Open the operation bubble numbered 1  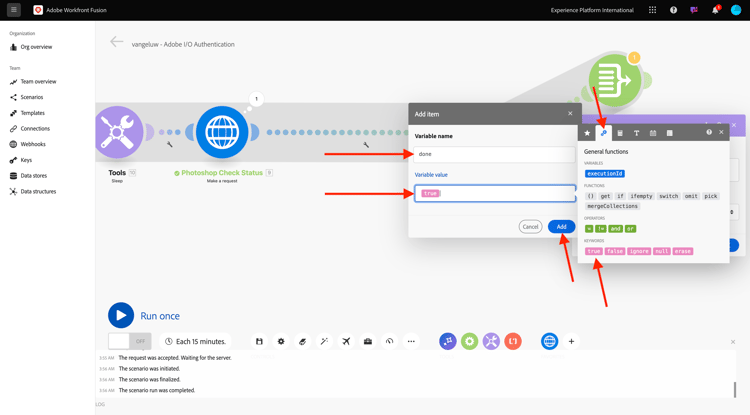(256, 99)
